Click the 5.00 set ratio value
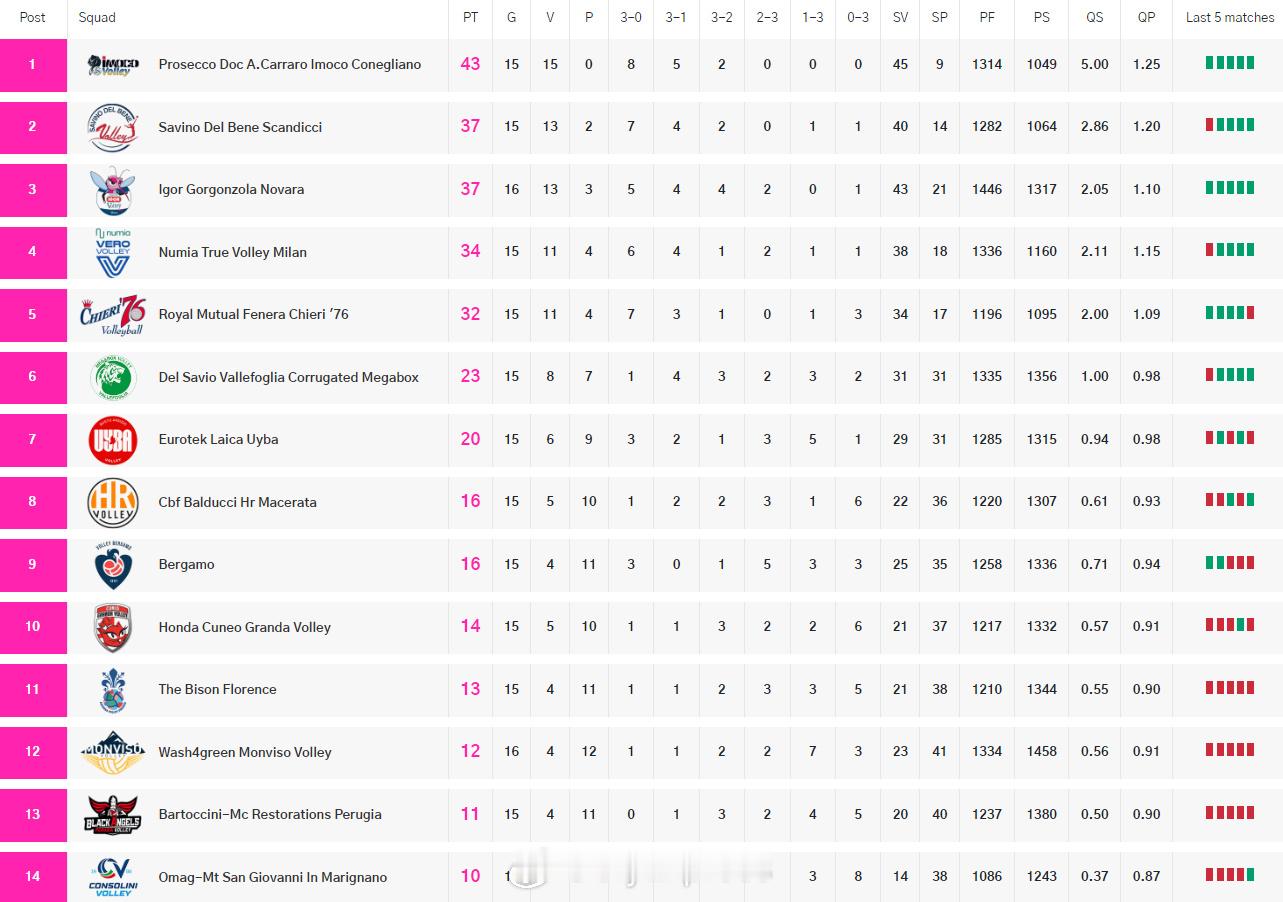This screenshot has height=902, width=1283. pyautogui.click(x=1095, y=64)
